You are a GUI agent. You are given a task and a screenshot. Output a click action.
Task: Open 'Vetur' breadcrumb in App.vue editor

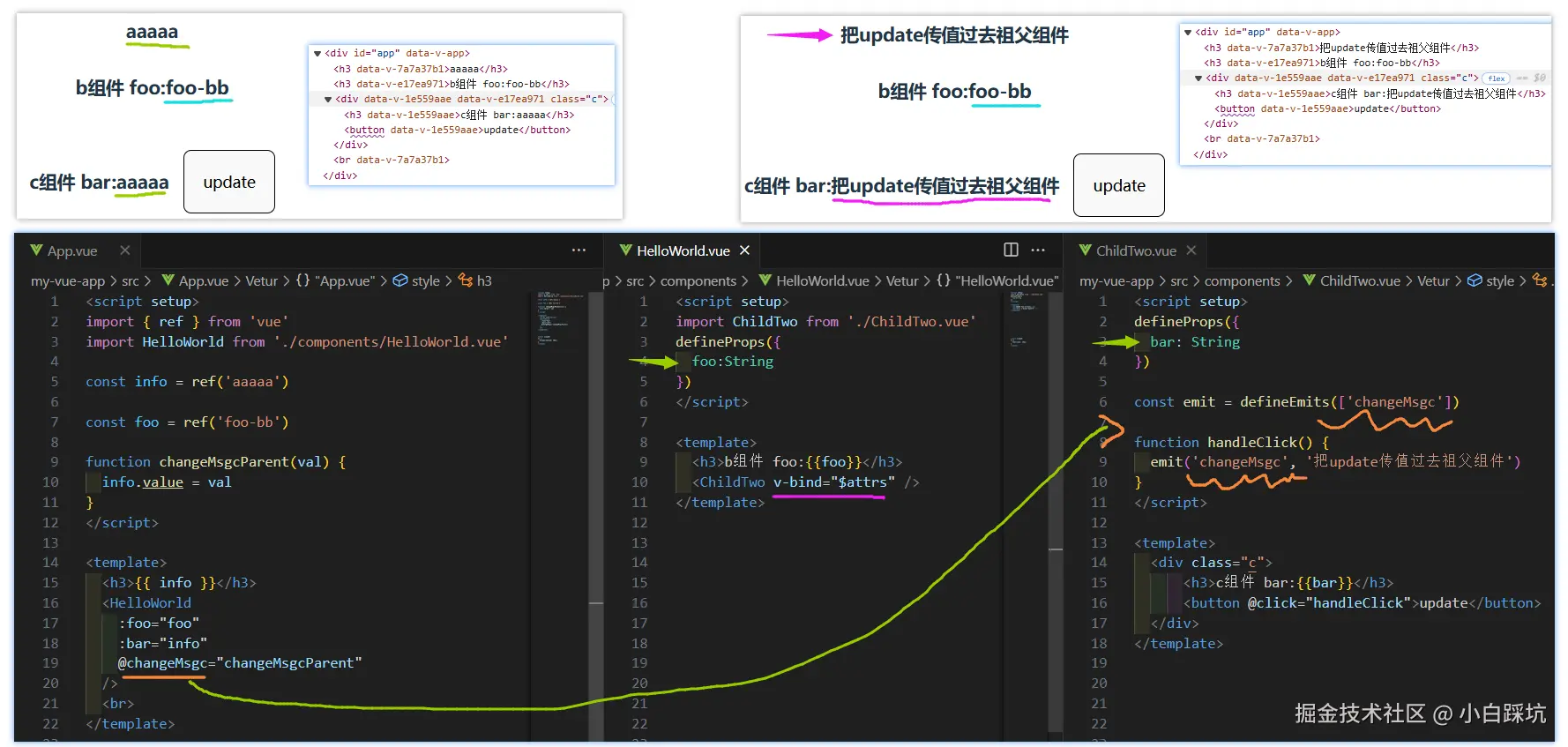[x=261, y=280]
